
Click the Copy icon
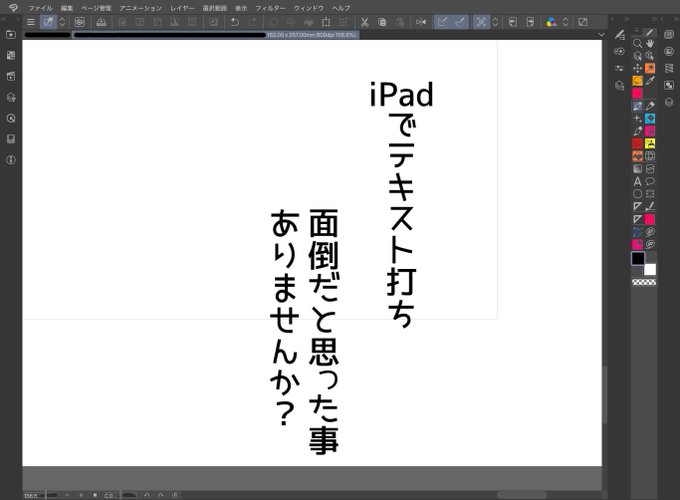[382, 22]
